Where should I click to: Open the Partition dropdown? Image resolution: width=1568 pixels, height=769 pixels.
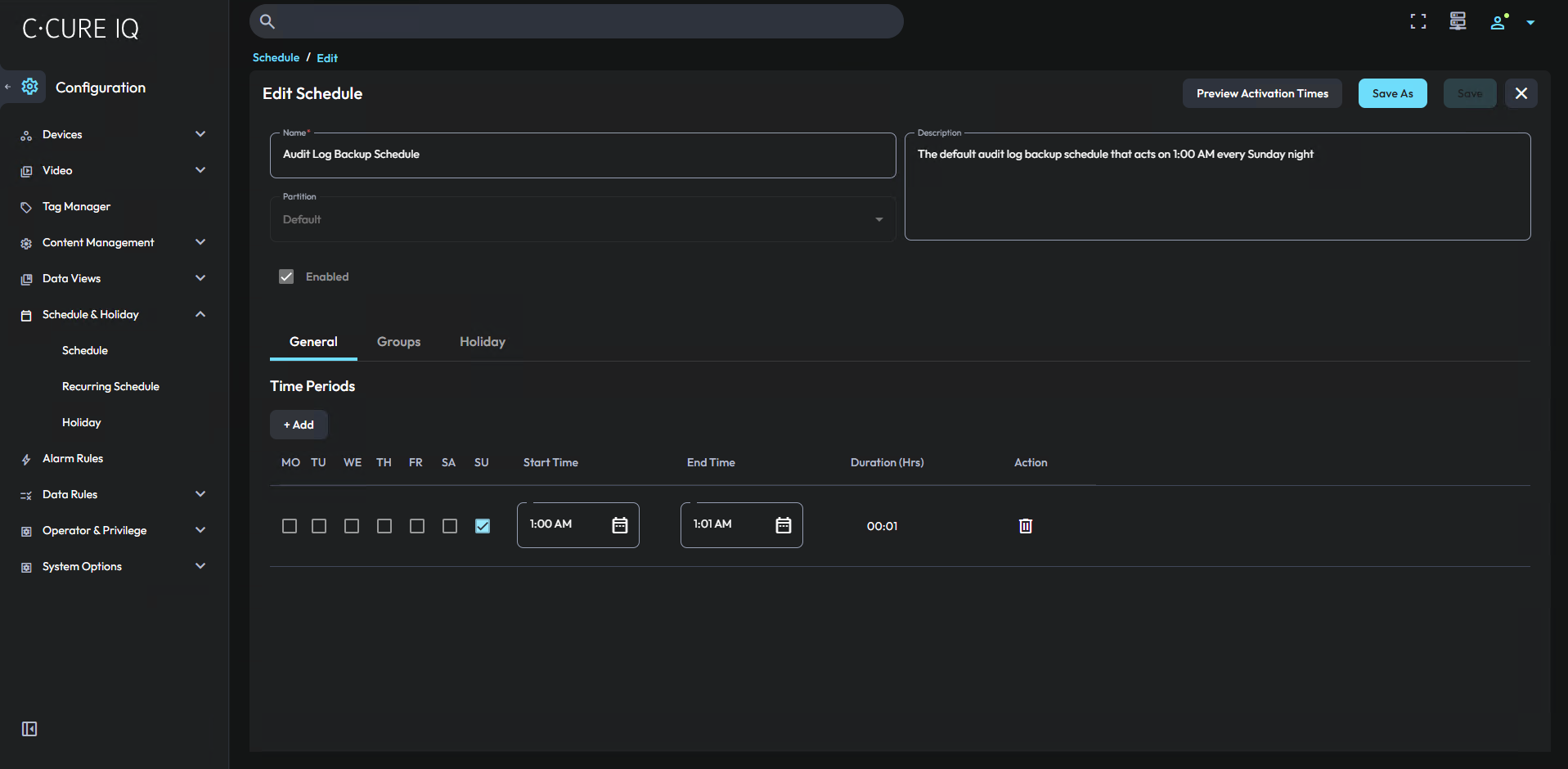tap(878, 219)
